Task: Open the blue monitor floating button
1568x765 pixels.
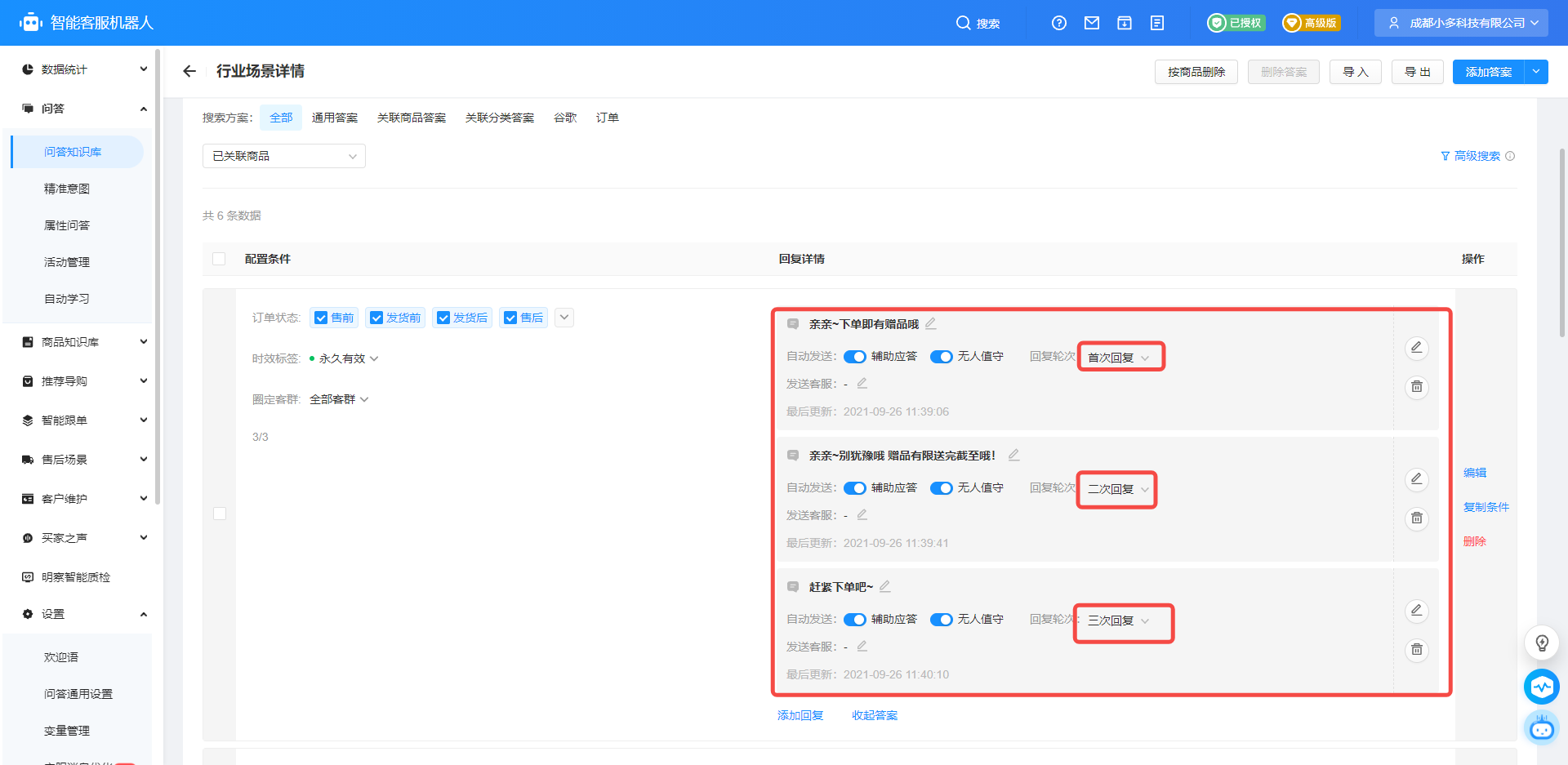Action: [x=1542, y=687]
